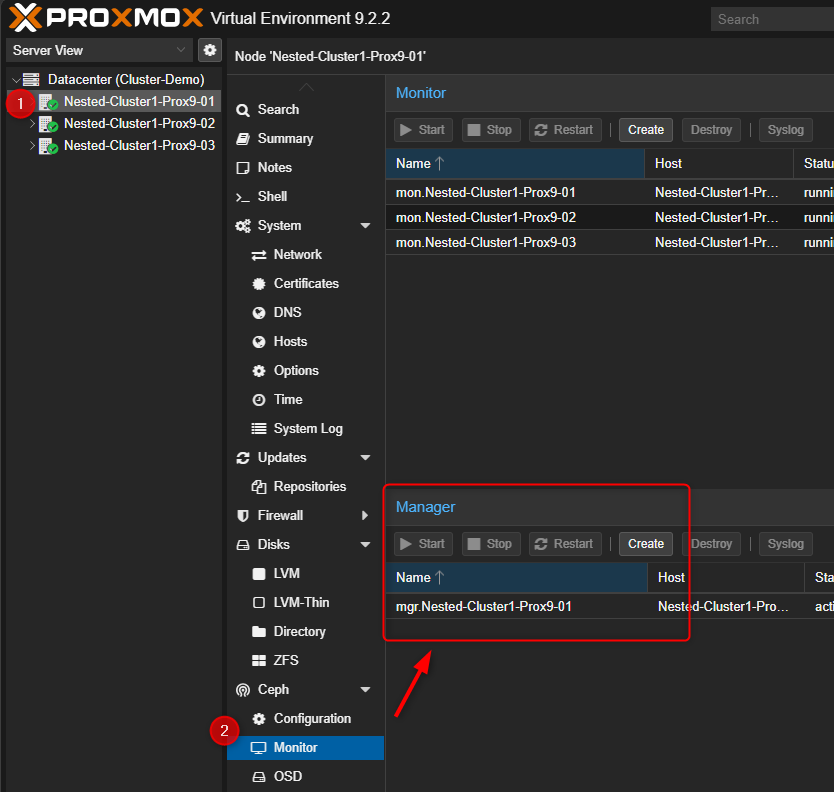The image size is (834, 792).
Task: Click Stop in the Monitor toolbar
Action: coord(491,130)
